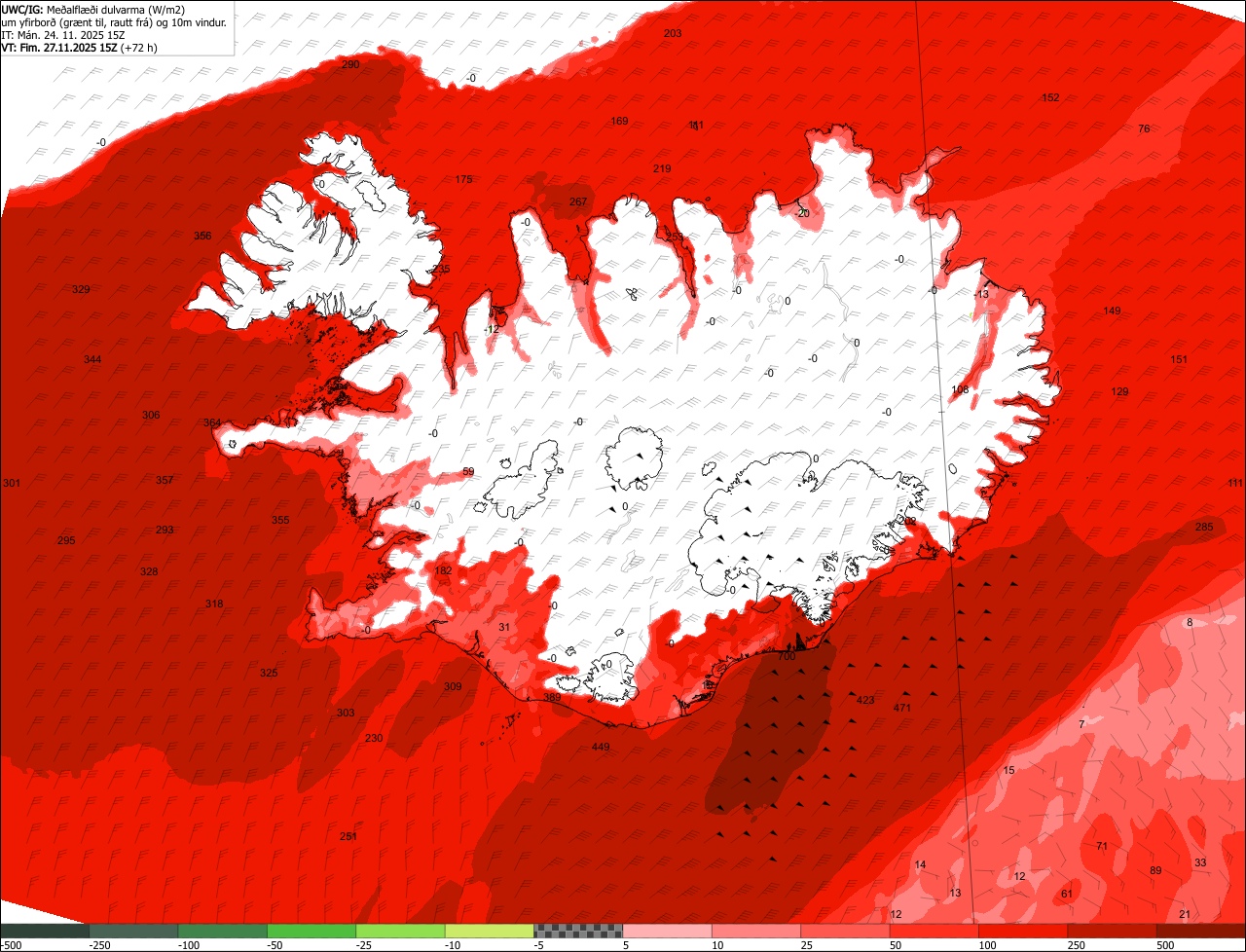This screenshot has height=952, width=1246.
Task: Select the 250 to 500 dark red legend swatch
Action: coord(1112,931)
